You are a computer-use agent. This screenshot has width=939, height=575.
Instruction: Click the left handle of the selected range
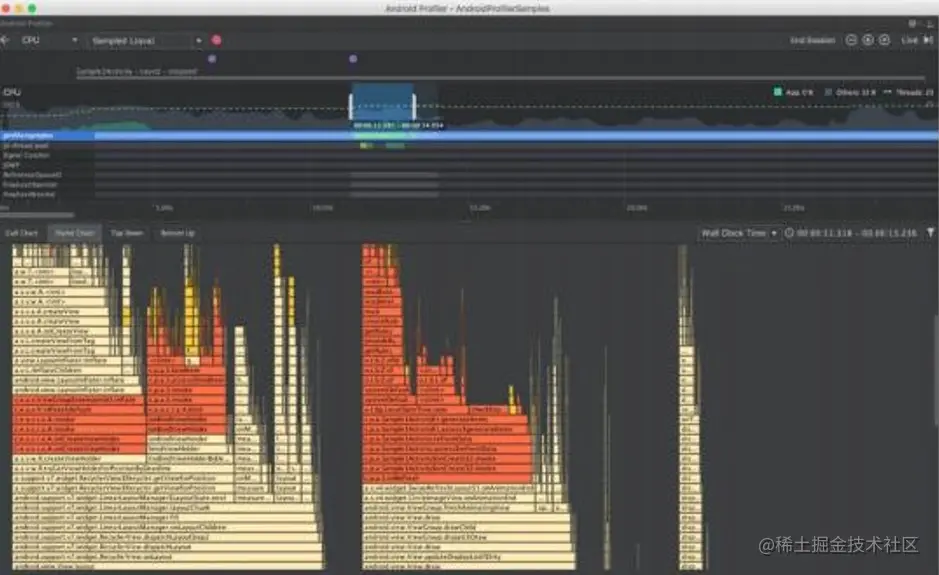click(x=351, y=107)
